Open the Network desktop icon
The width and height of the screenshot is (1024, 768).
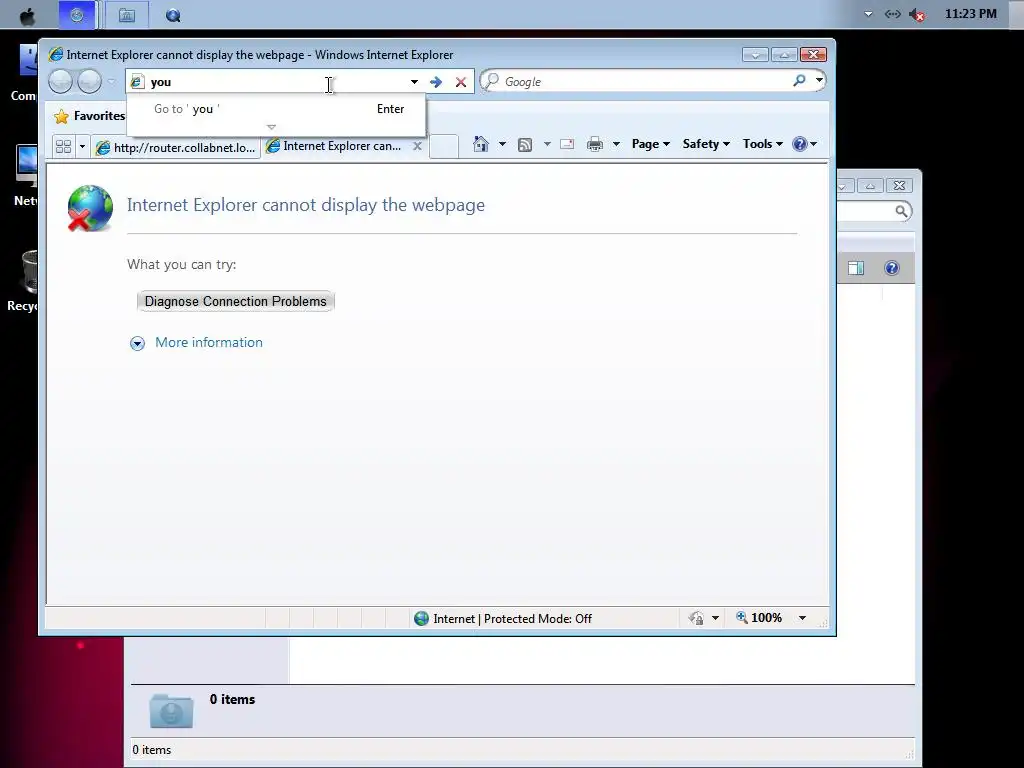point(26,175)
